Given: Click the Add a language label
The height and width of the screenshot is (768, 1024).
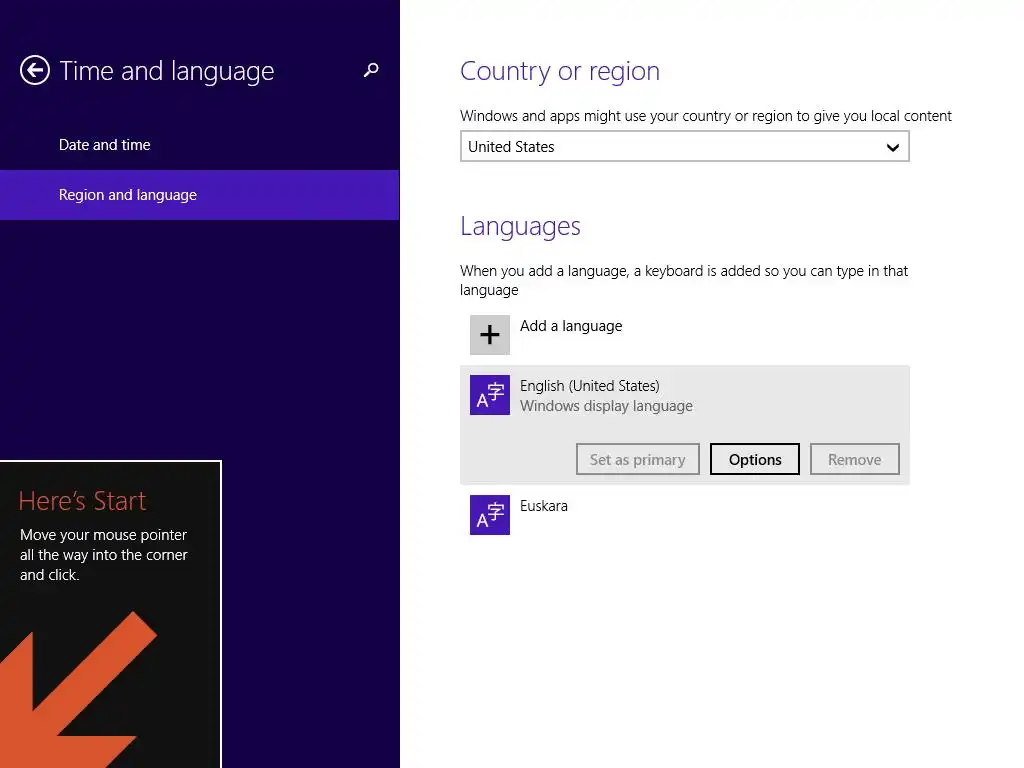Looking at the screenshot, I should point(571,326).
